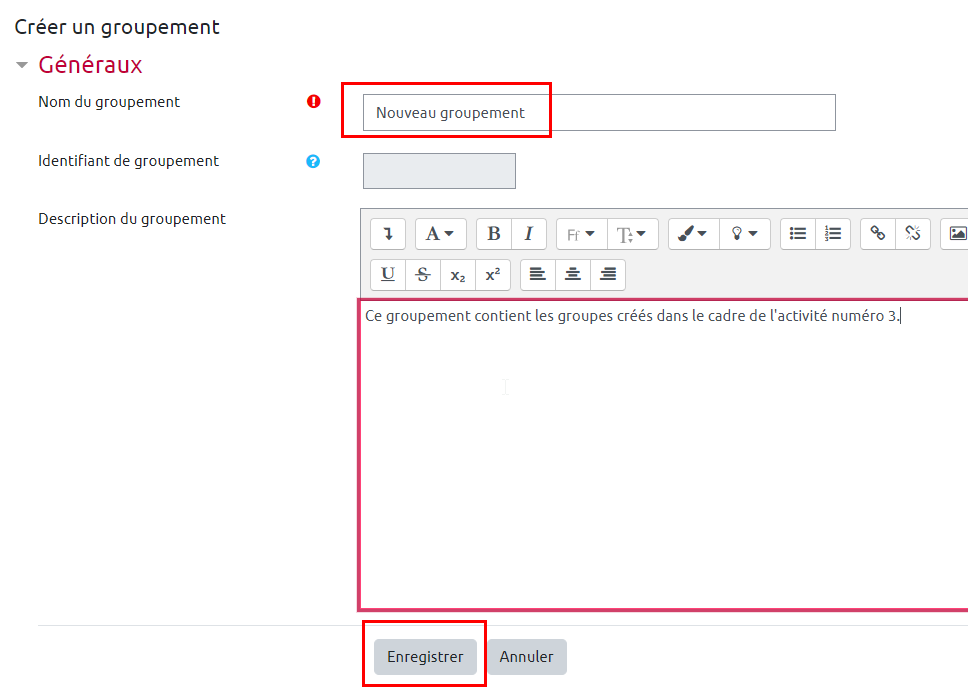Open the text color brush dropdown
968x687 pixels.
[693, 234]
